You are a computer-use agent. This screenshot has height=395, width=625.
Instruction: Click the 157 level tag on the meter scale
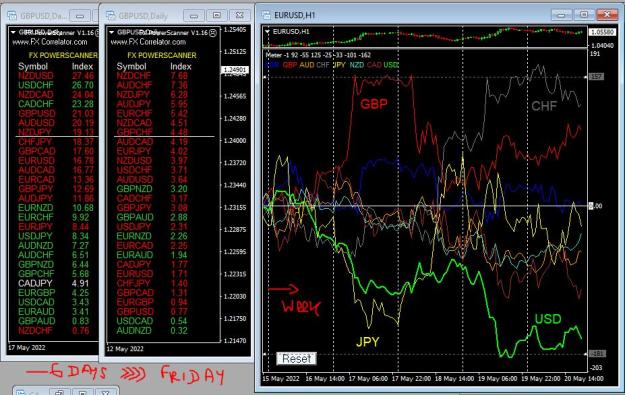pos(596,76)
